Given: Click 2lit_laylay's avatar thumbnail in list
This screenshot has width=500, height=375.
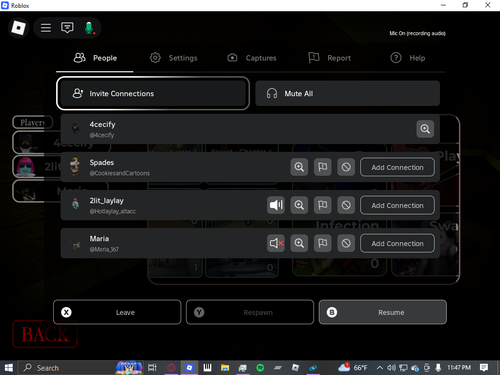Looking at the screenshot, I should tap(76, 204).
